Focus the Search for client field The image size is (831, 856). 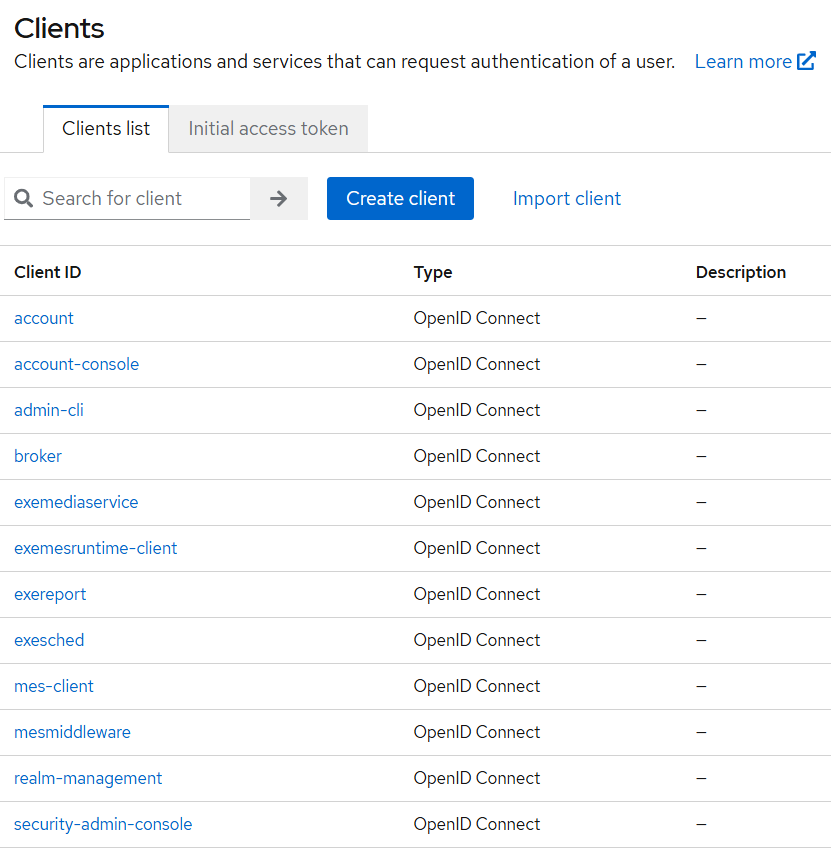[x=140, y=199]
